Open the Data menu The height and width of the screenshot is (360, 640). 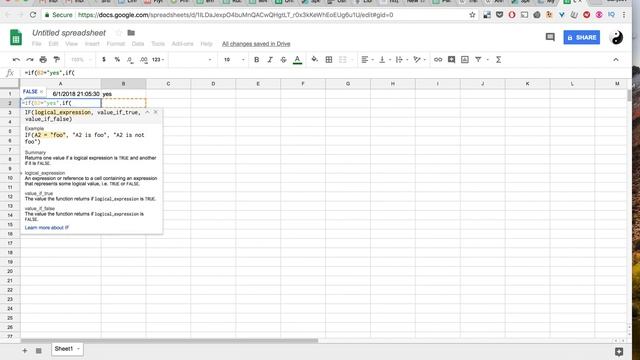[x=138, y=44]
